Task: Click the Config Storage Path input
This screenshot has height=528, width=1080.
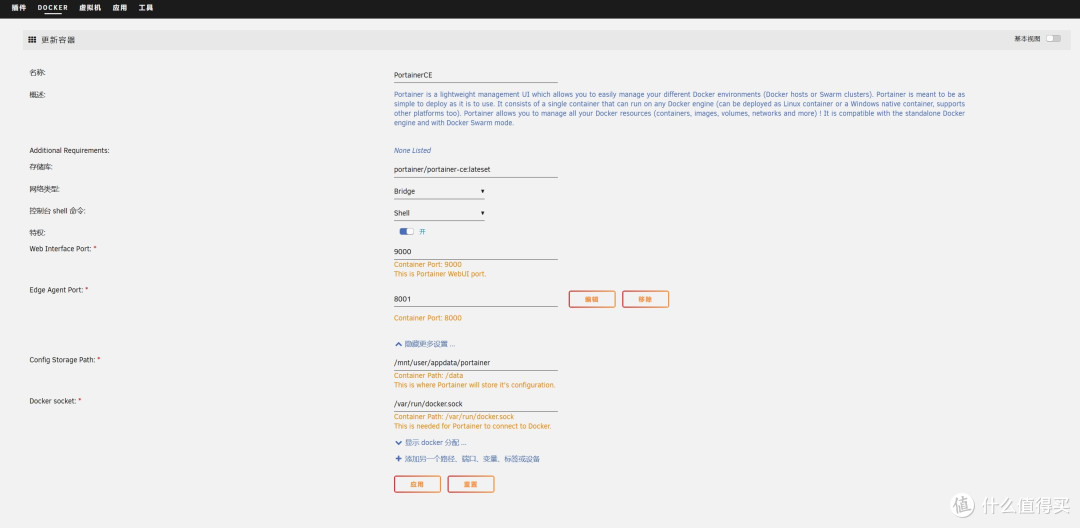Action: (475, 363)
